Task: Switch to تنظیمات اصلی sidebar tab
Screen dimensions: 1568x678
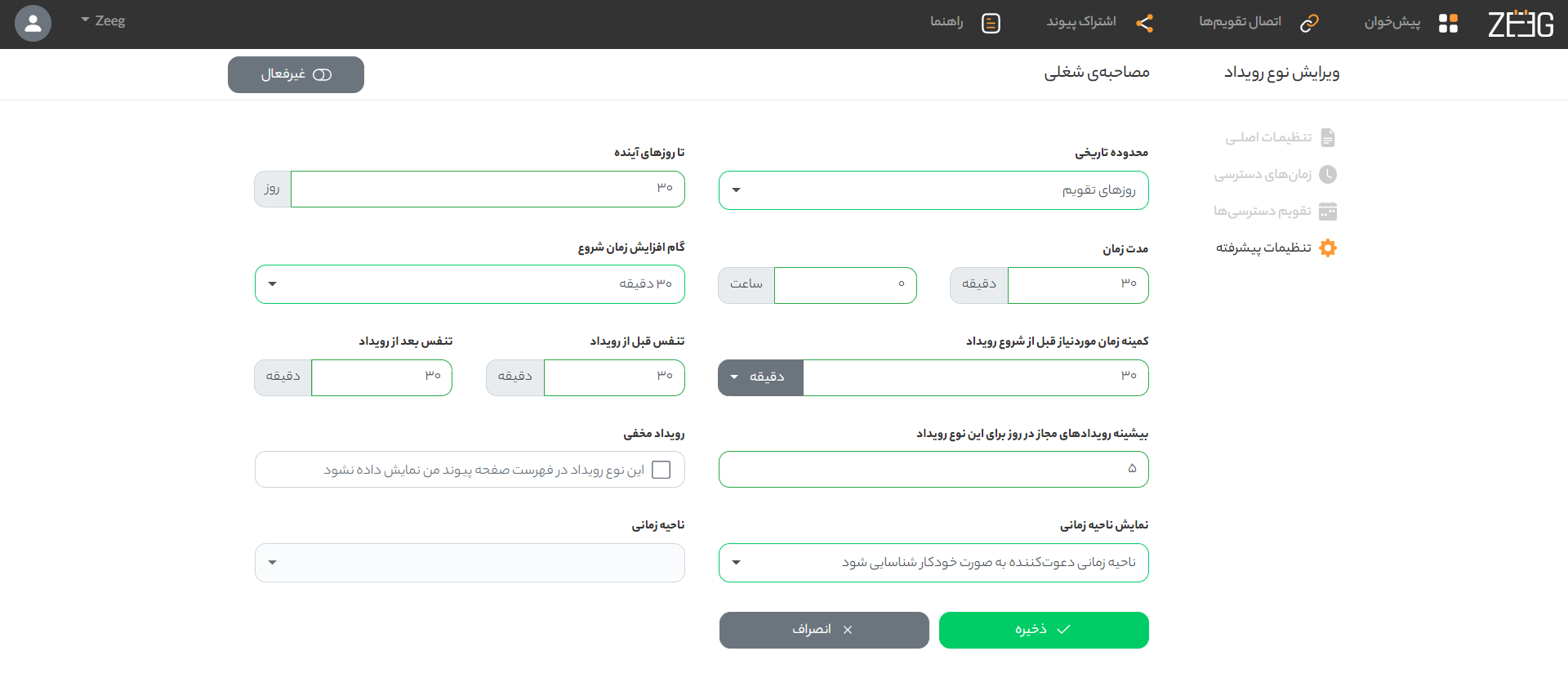Action: (x=1268, y=137)
